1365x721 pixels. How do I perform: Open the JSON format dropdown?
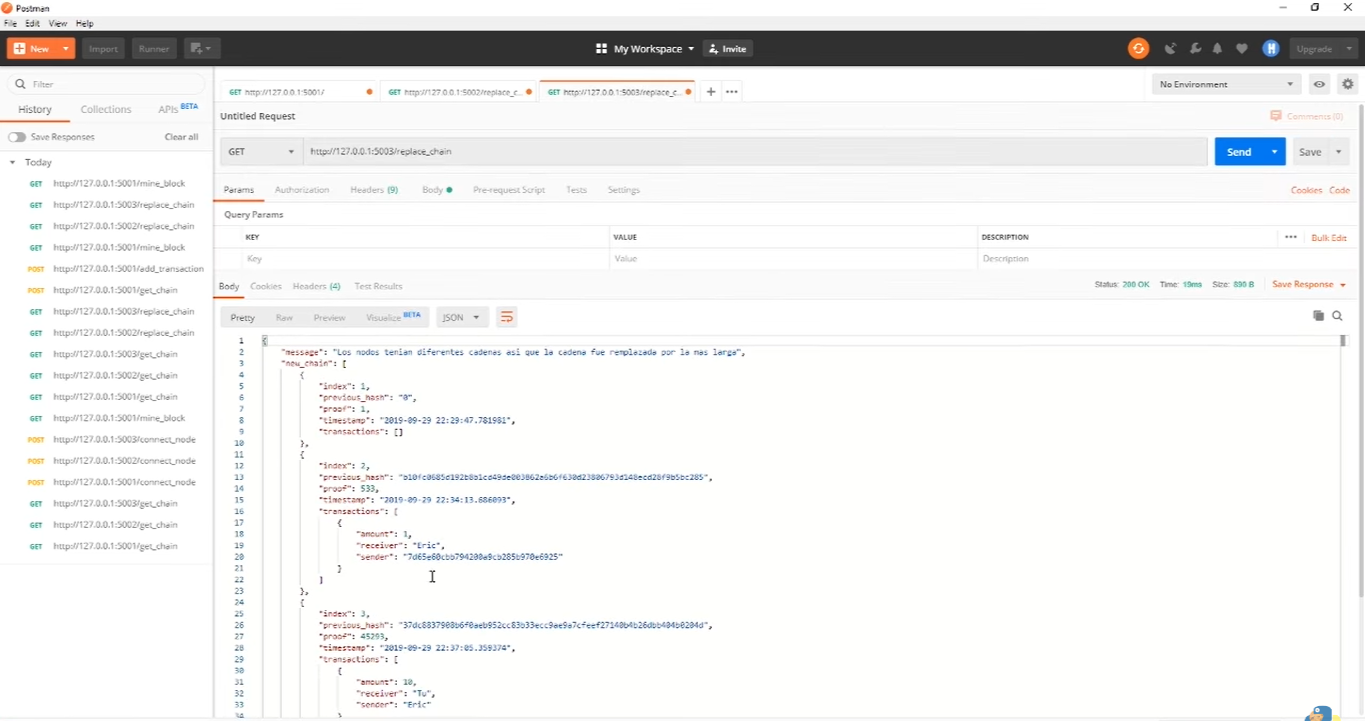pos(461,317)
